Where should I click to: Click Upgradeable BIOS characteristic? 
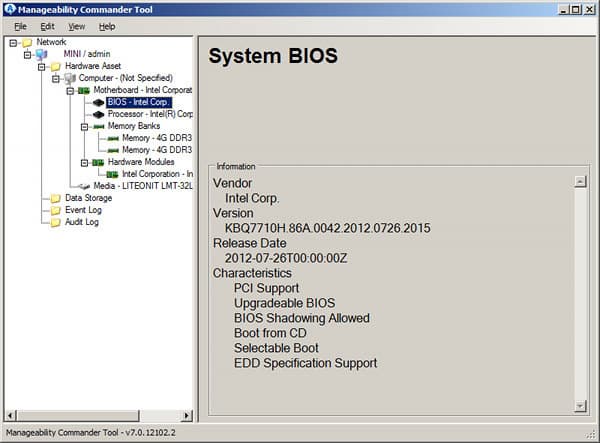[284, 303]
